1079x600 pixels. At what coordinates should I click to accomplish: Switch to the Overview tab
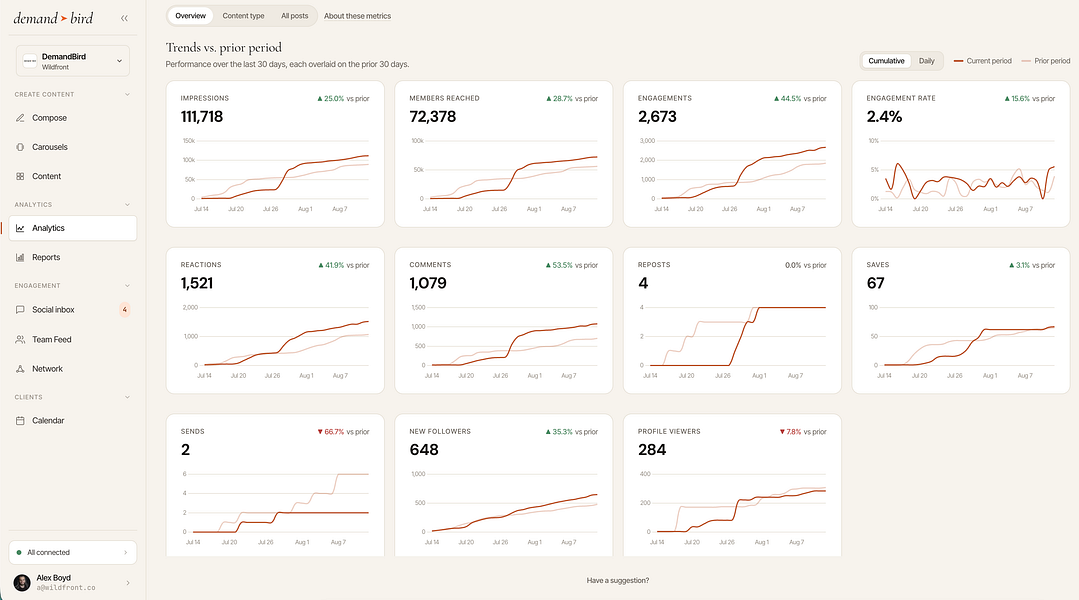(x=191, y=16)
